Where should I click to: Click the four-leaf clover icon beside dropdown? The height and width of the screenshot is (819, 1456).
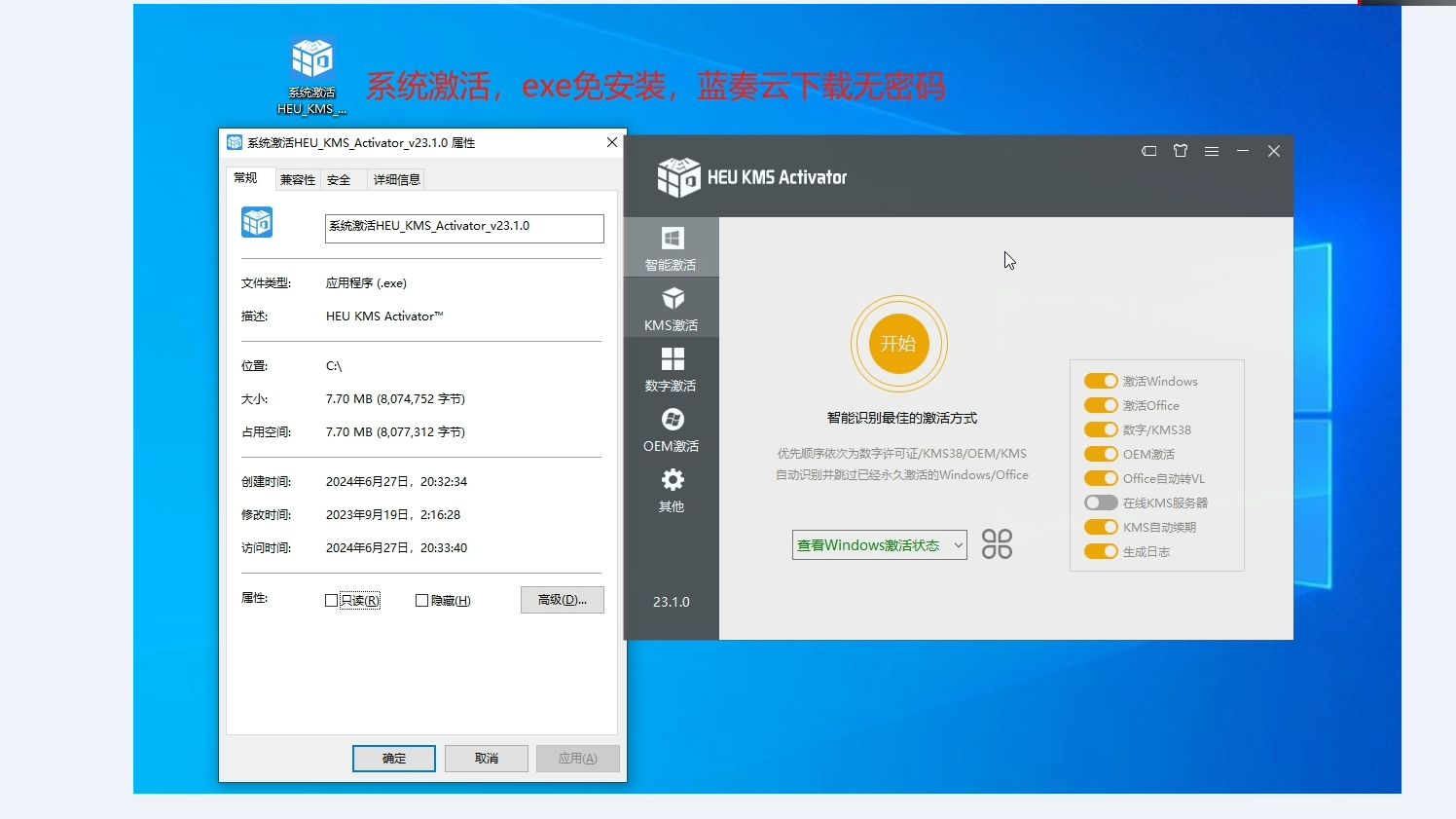point(997,544)
